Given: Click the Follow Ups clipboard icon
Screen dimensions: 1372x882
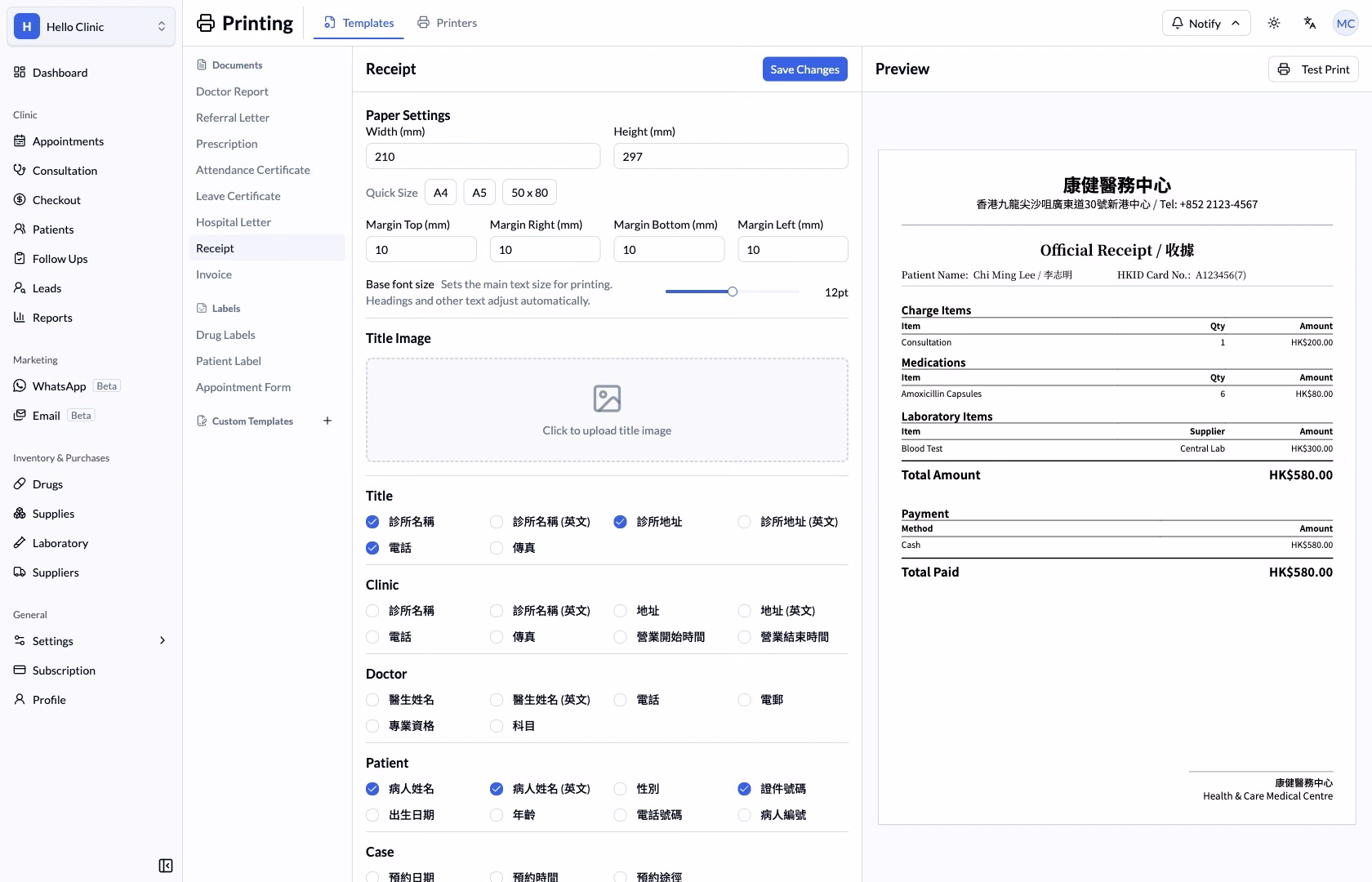Looking at the screenshot, I should click(20, 259).
